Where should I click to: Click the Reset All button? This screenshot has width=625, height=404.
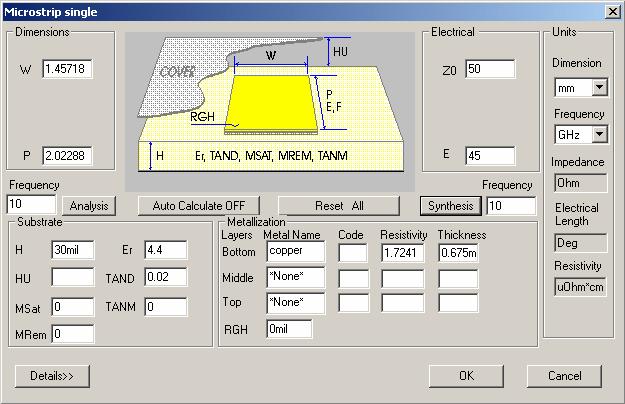coord(339,206)
